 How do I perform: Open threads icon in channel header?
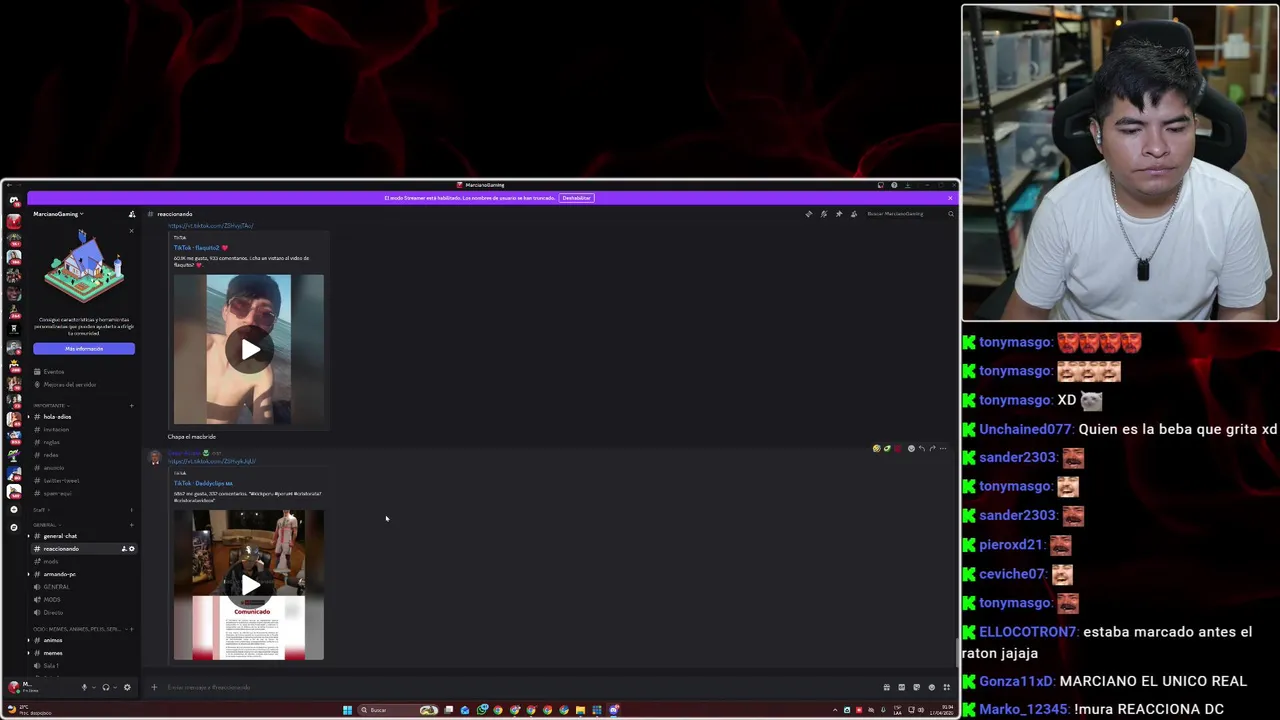click(809, 214)
